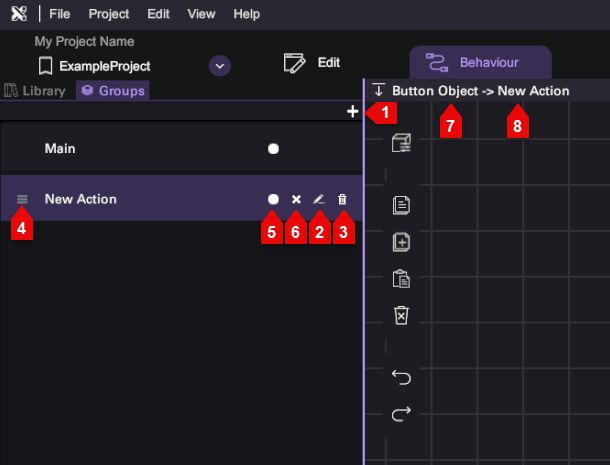Click the copy icon in canvas toolbar

click(x=401, y=205)
